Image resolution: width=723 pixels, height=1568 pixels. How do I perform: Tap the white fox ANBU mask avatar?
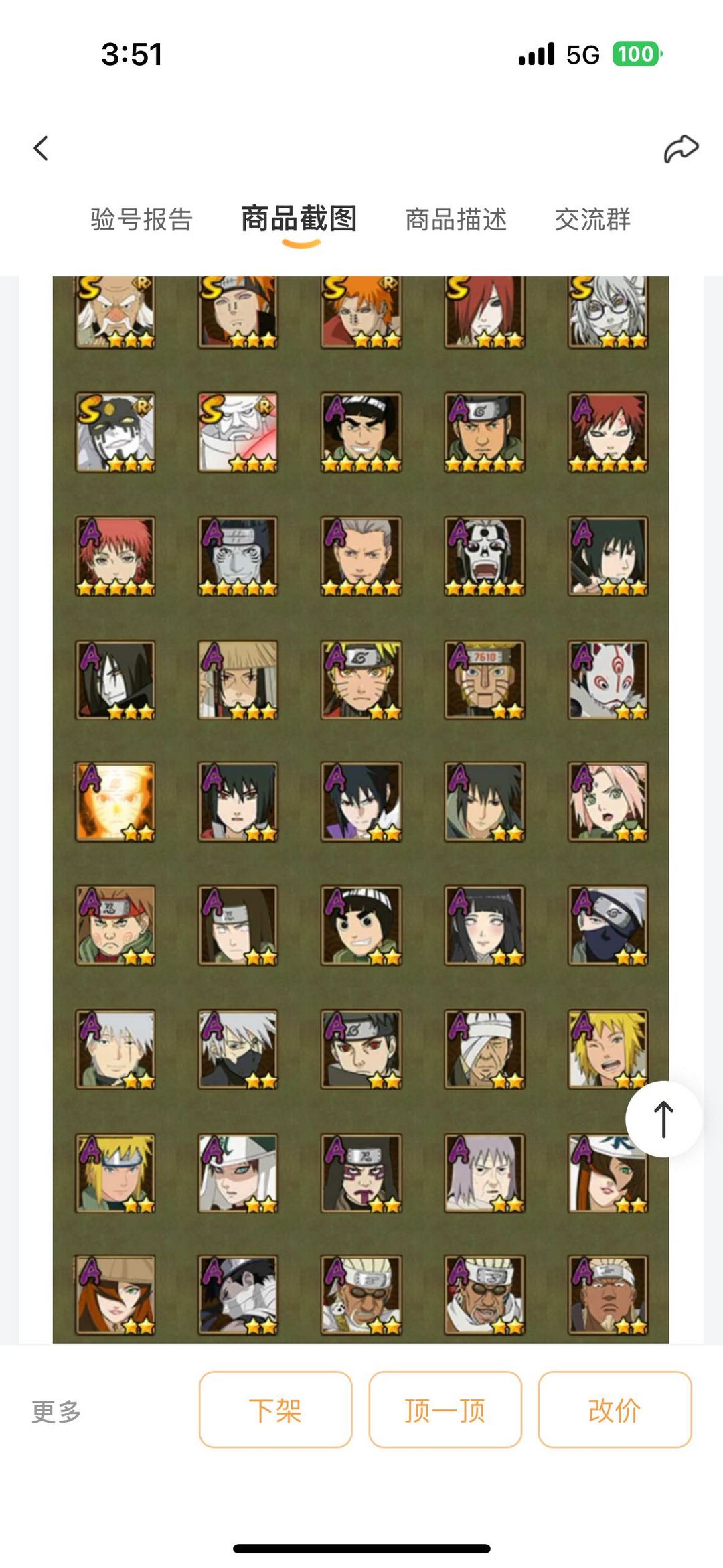pyautogui.click(x=608, y=680)
